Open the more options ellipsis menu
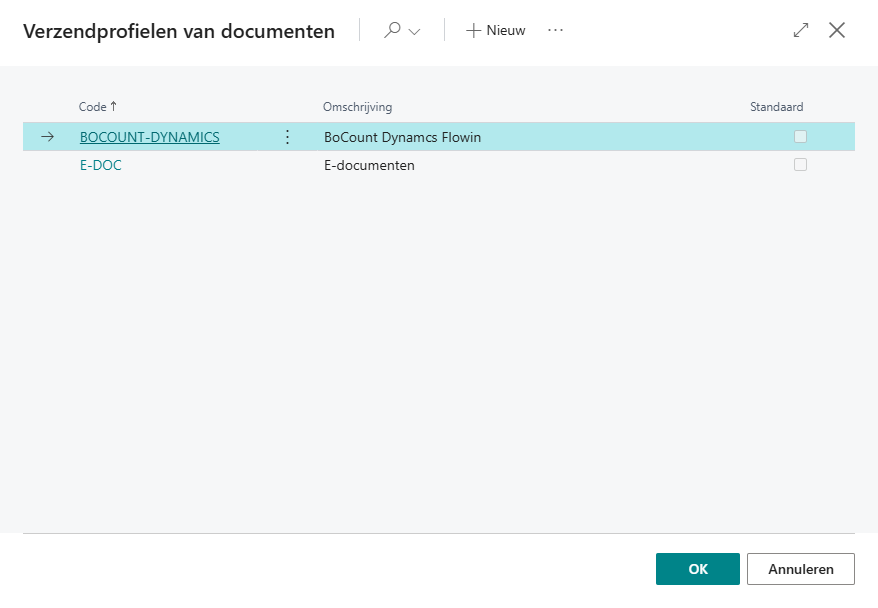Viewport: 878px width, 608px height. click(x=555, y=30)
